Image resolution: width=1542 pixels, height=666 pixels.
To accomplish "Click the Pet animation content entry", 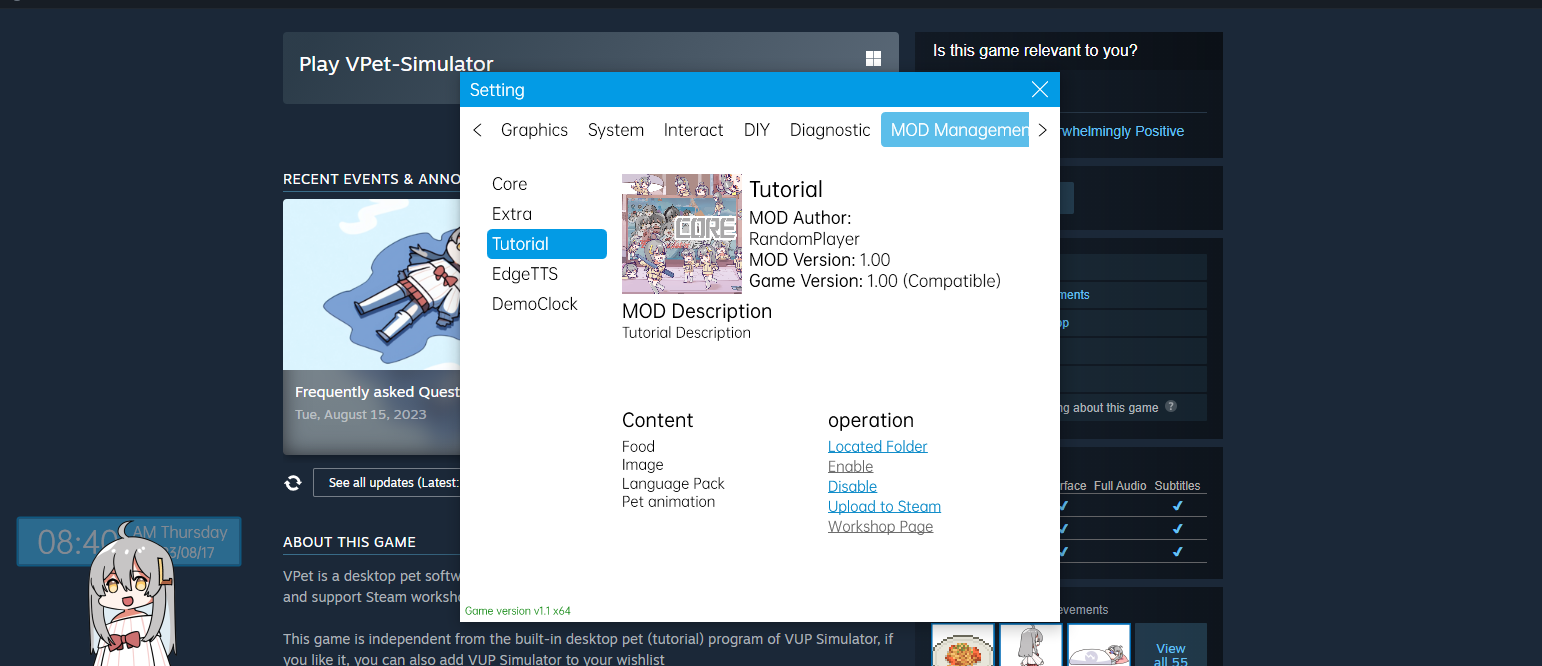I will pos(669,501).
